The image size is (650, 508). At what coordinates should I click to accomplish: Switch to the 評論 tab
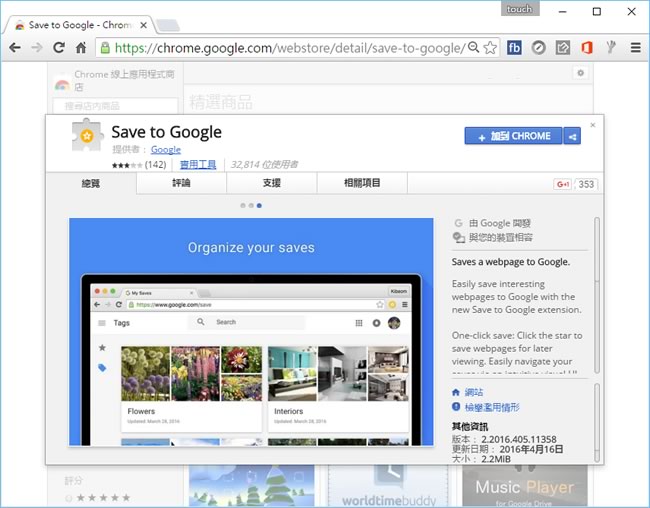coord(181,183)
